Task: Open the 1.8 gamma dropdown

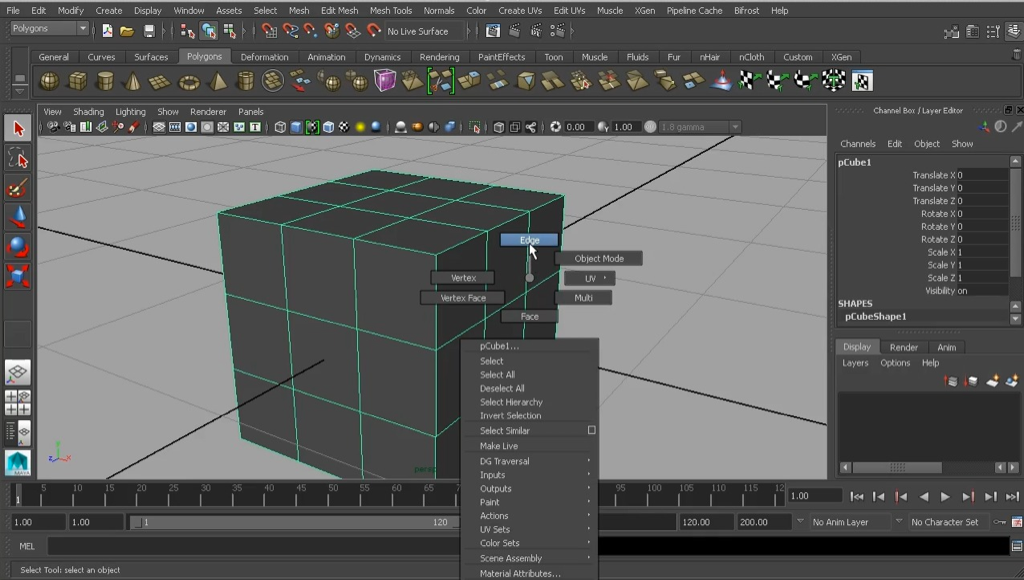Action: pyautogui.click(x=700, y=127)
